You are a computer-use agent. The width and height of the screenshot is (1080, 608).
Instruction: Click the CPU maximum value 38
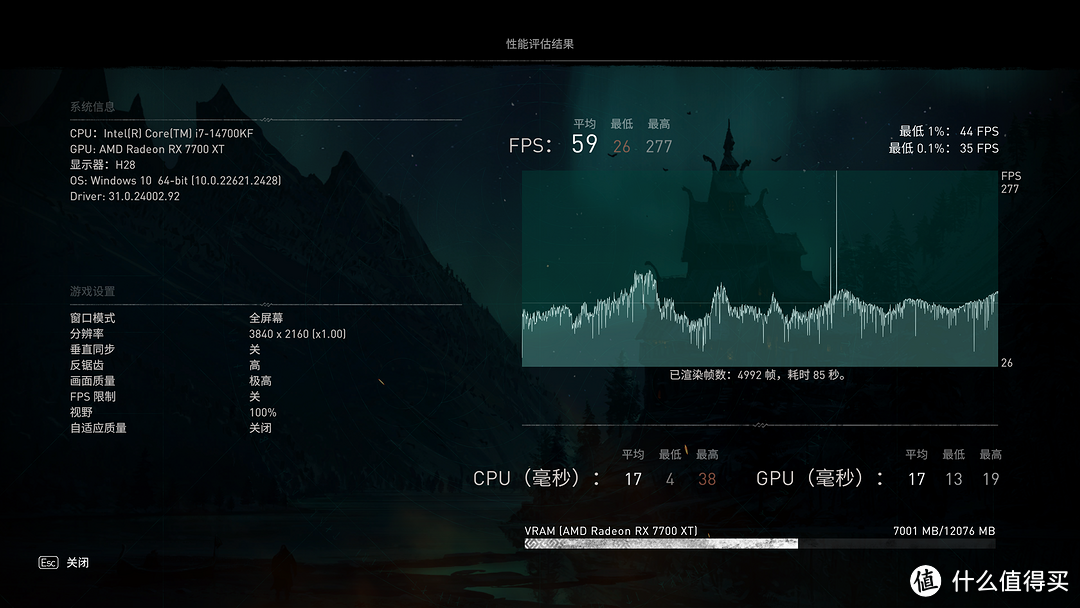tap(707, 479)
